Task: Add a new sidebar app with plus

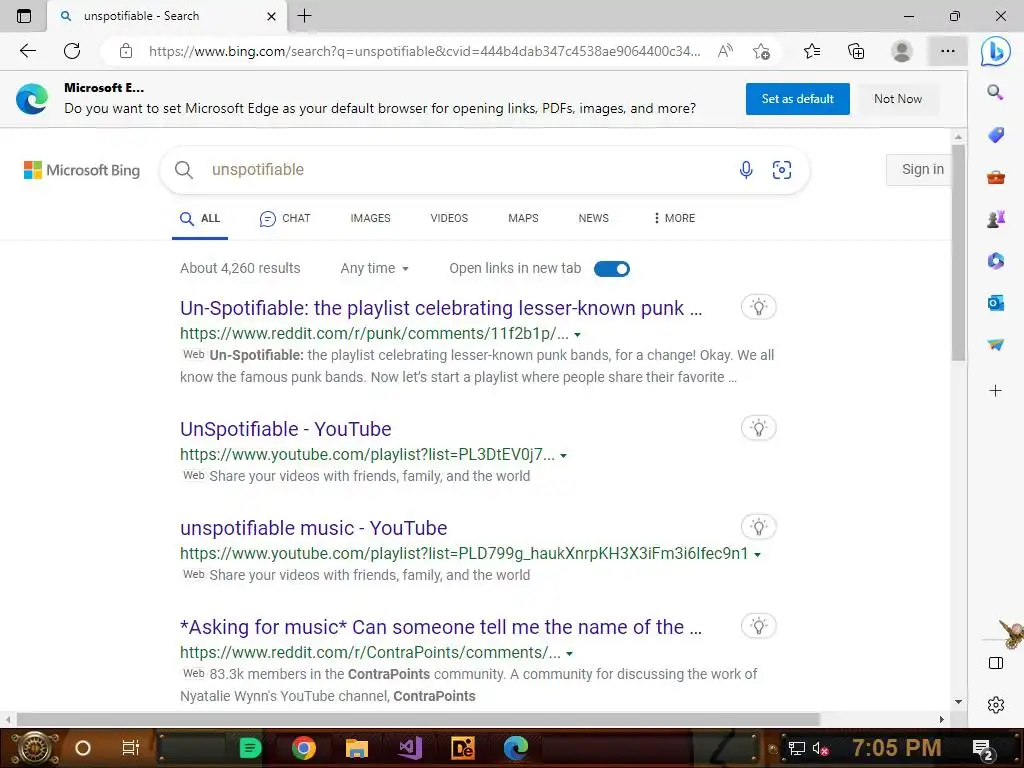Action: tap(995, 391)
